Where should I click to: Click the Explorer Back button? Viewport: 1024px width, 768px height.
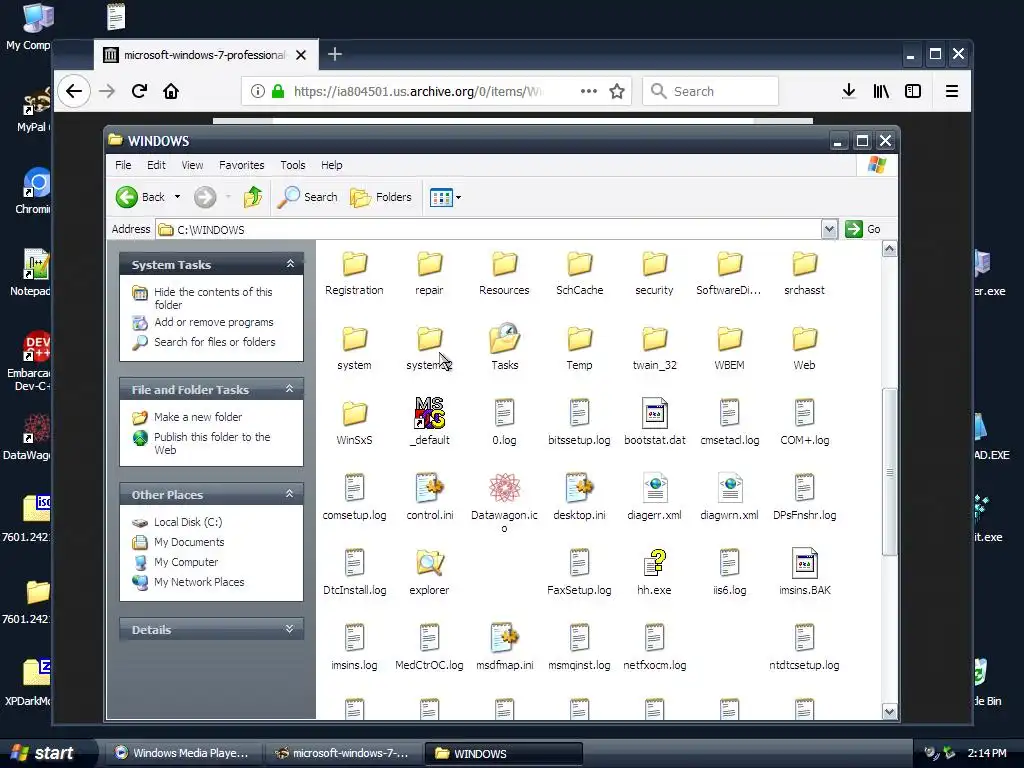140,197
